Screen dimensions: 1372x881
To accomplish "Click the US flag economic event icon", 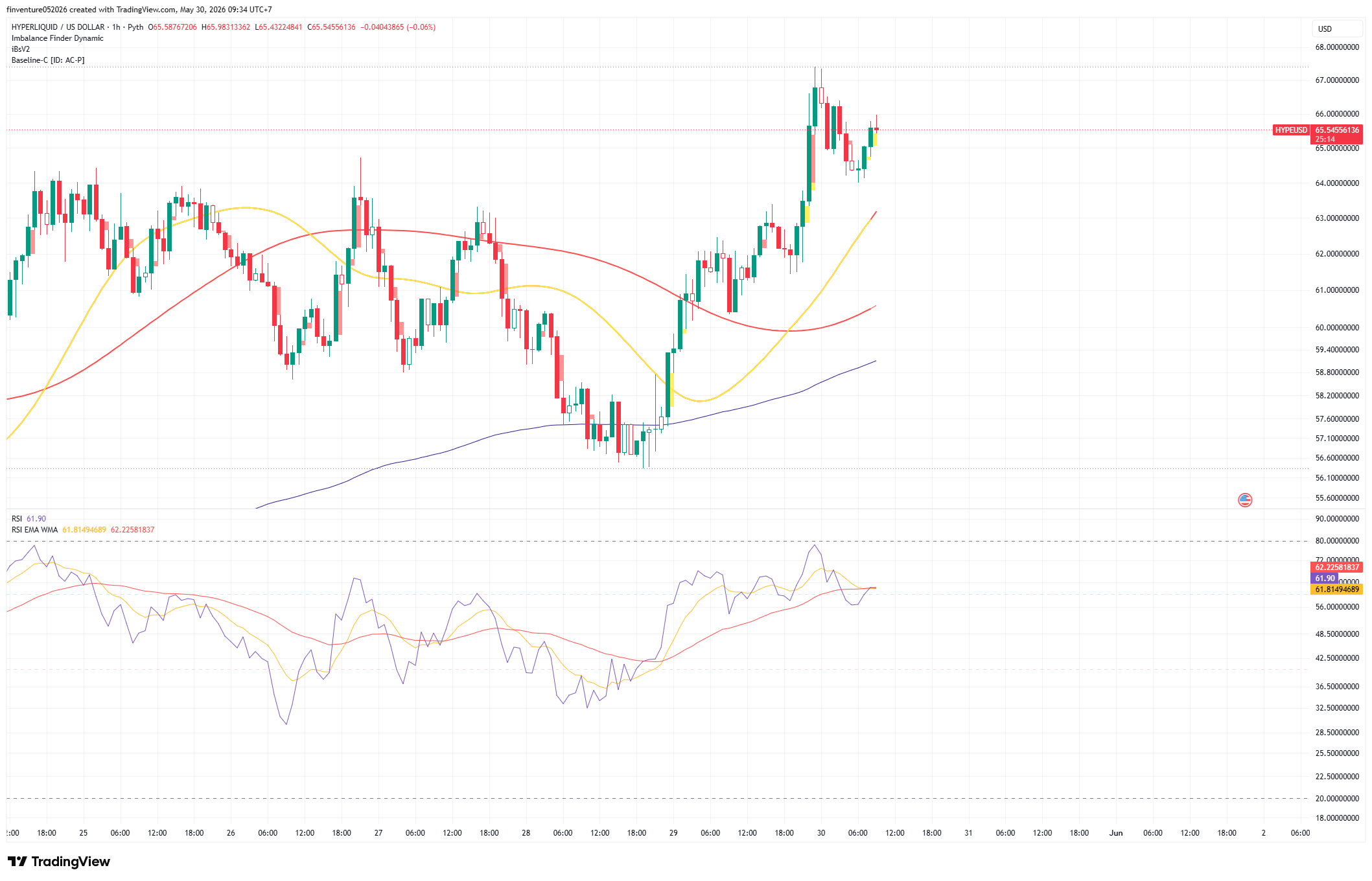I will coord(1245,499).
